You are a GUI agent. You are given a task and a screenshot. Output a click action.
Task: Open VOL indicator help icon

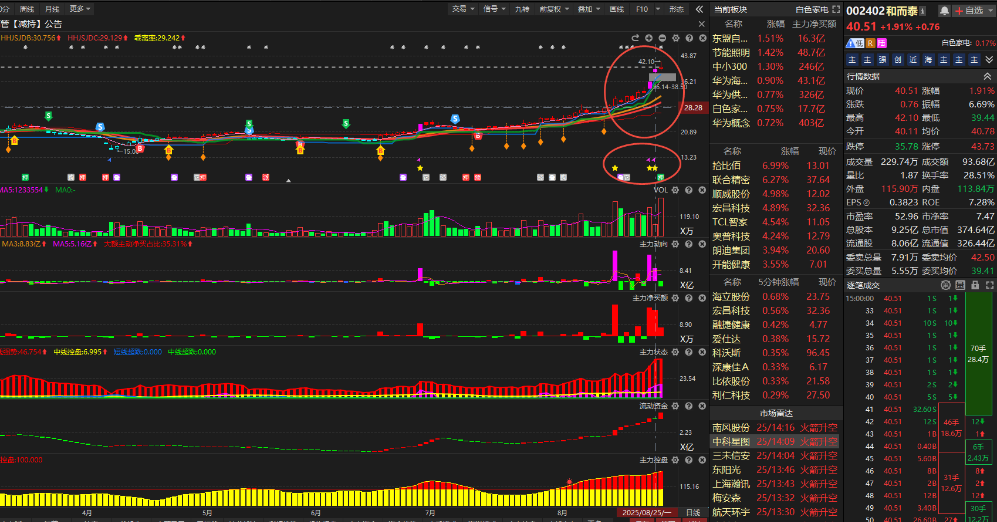[x=689, y=189]
